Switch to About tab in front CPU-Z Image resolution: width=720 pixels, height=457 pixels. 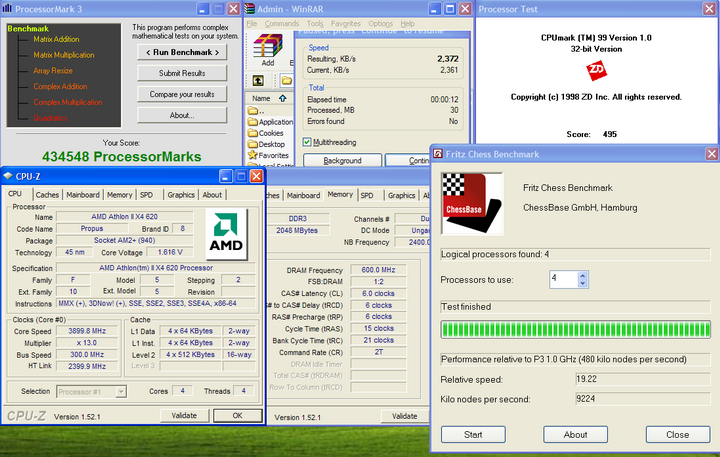coord(212,195)
